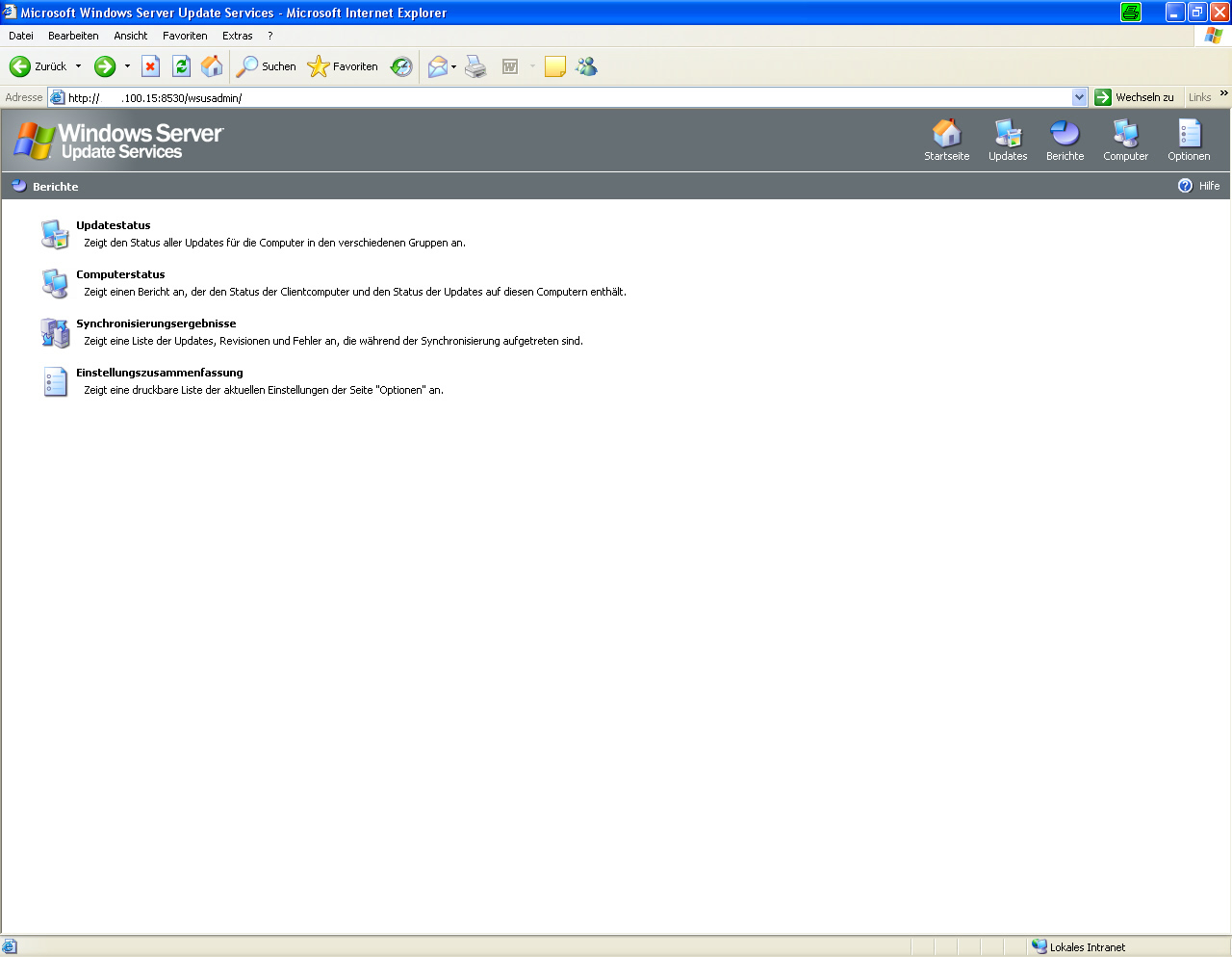
Task: Click the green icon in the title bar
Action: pyautogui.click(x=1131, y=13)
